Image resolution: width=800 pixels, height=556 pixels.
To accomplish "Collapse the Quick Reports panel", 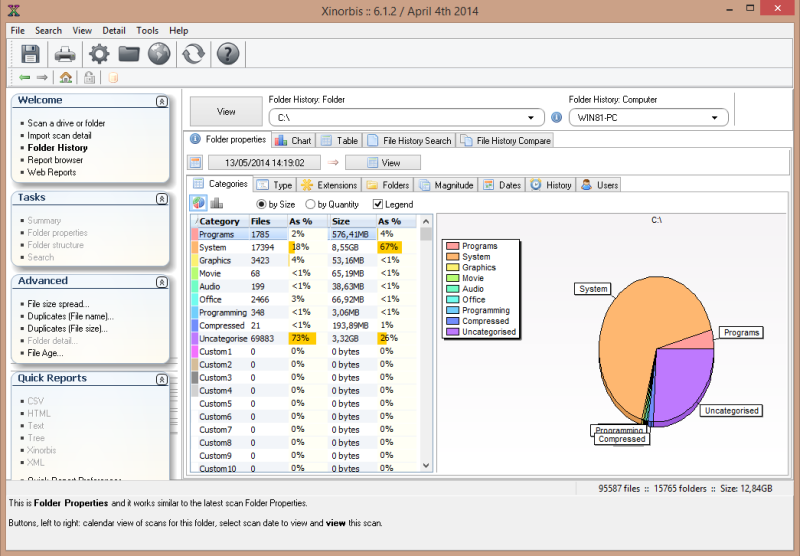I will [162, 380].
